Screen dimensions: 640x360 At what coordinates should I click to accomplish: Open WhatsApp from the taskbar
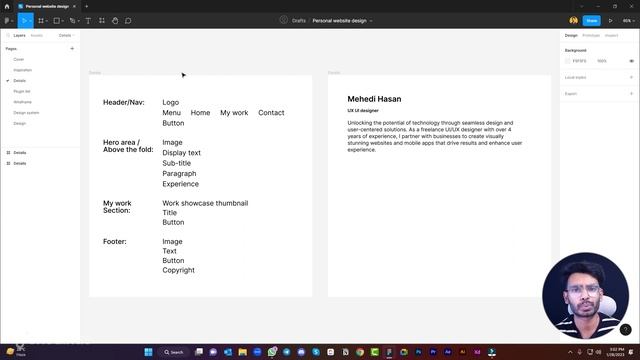272,352
